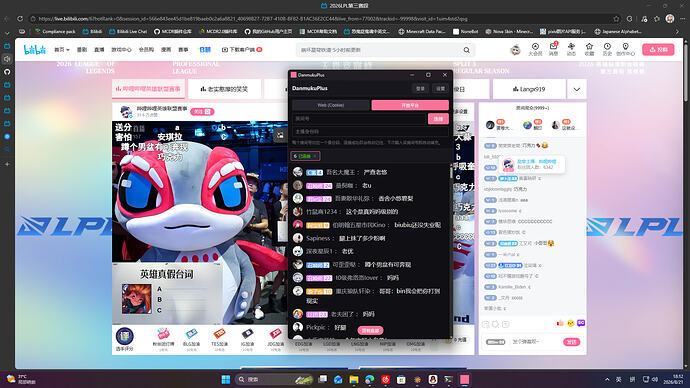Open the Bilibili Live Chat bookmark
690x388 pixels.
[x=128, y=32]
